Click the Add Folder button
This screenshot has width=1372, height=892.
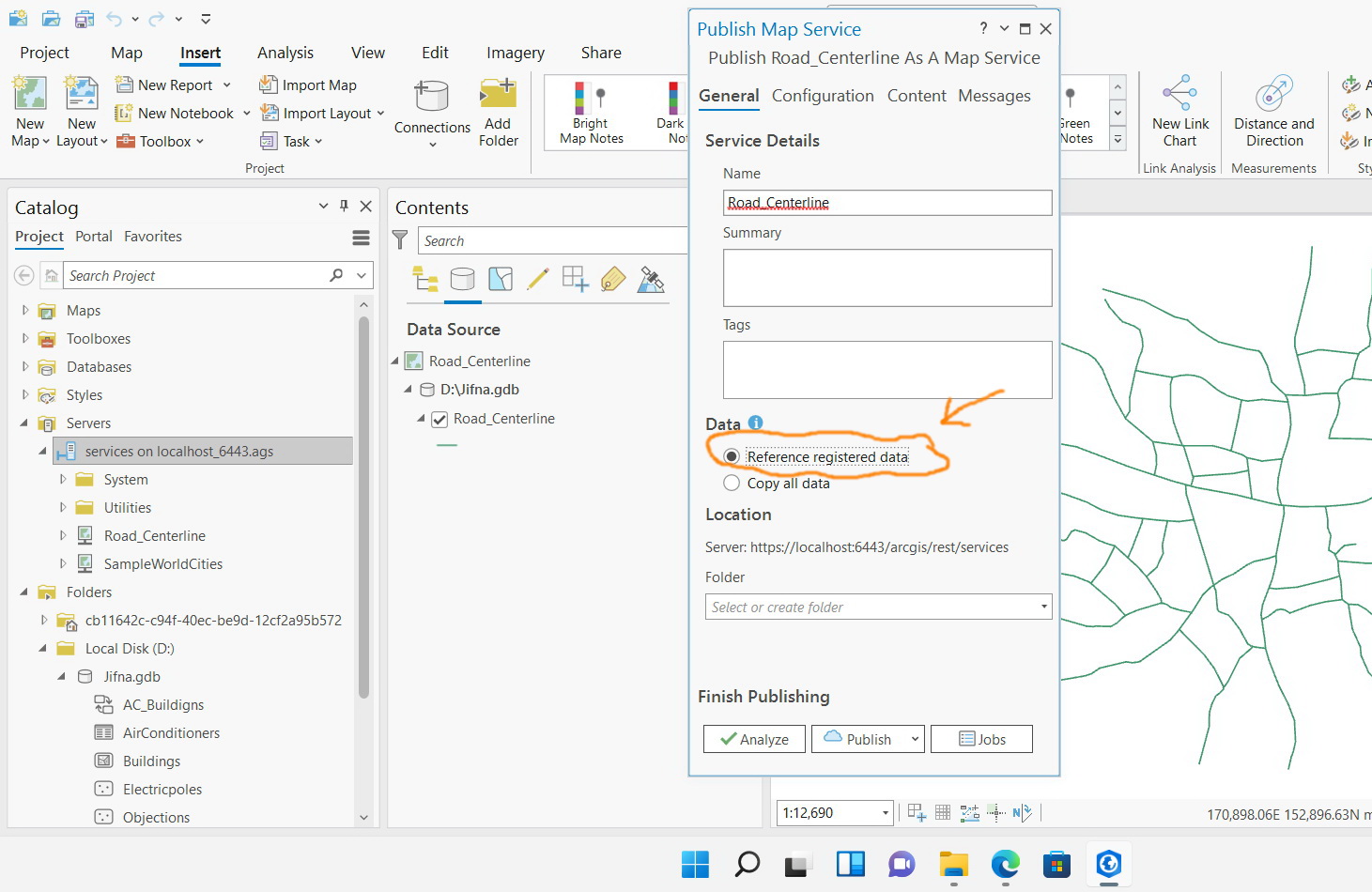click(x=498, y=111)
